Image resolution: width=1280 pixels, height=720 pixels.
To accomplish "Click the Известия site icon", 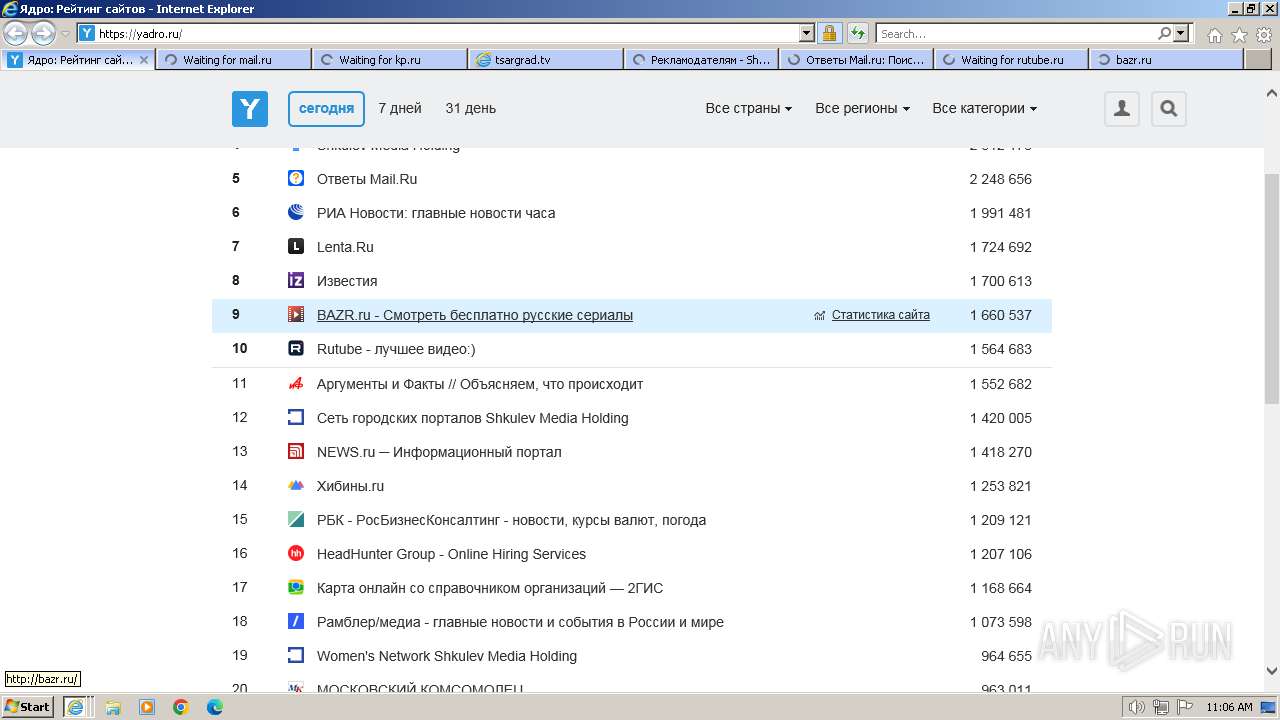I will (x=296, y=281).
